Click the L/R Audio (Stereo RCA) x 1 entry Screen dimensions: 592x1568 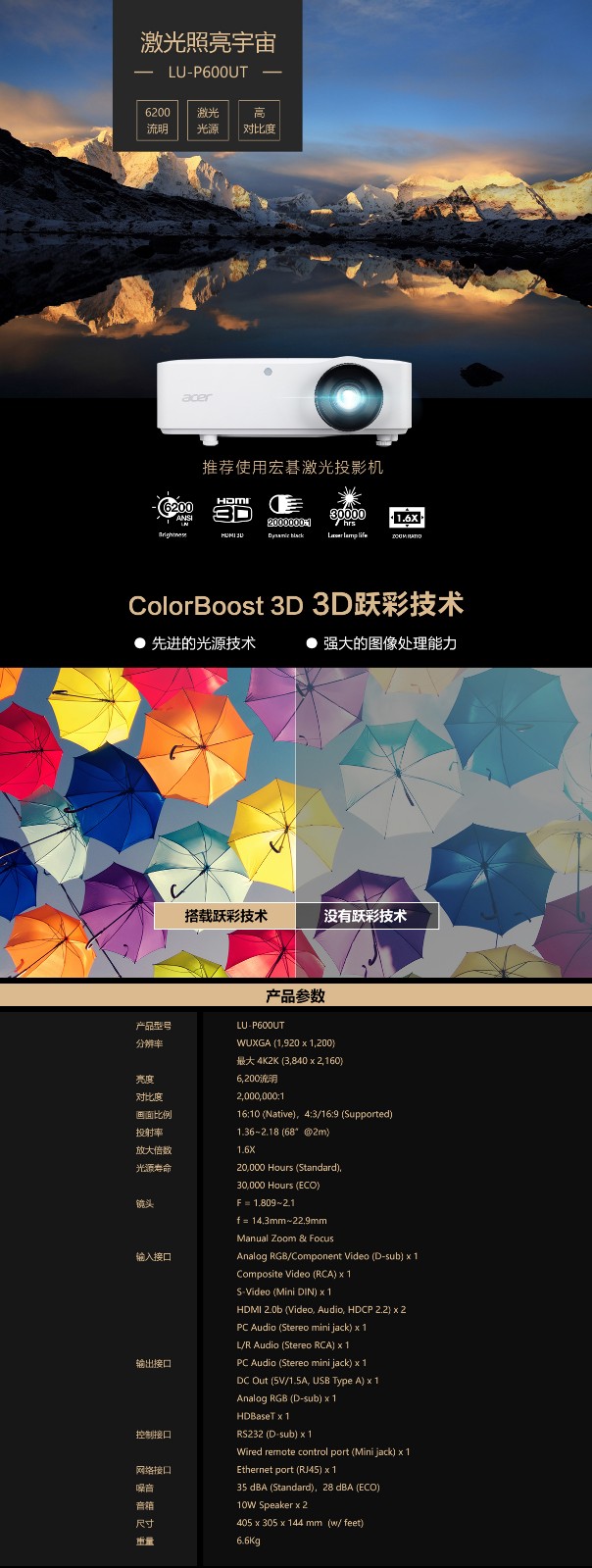293,1344
